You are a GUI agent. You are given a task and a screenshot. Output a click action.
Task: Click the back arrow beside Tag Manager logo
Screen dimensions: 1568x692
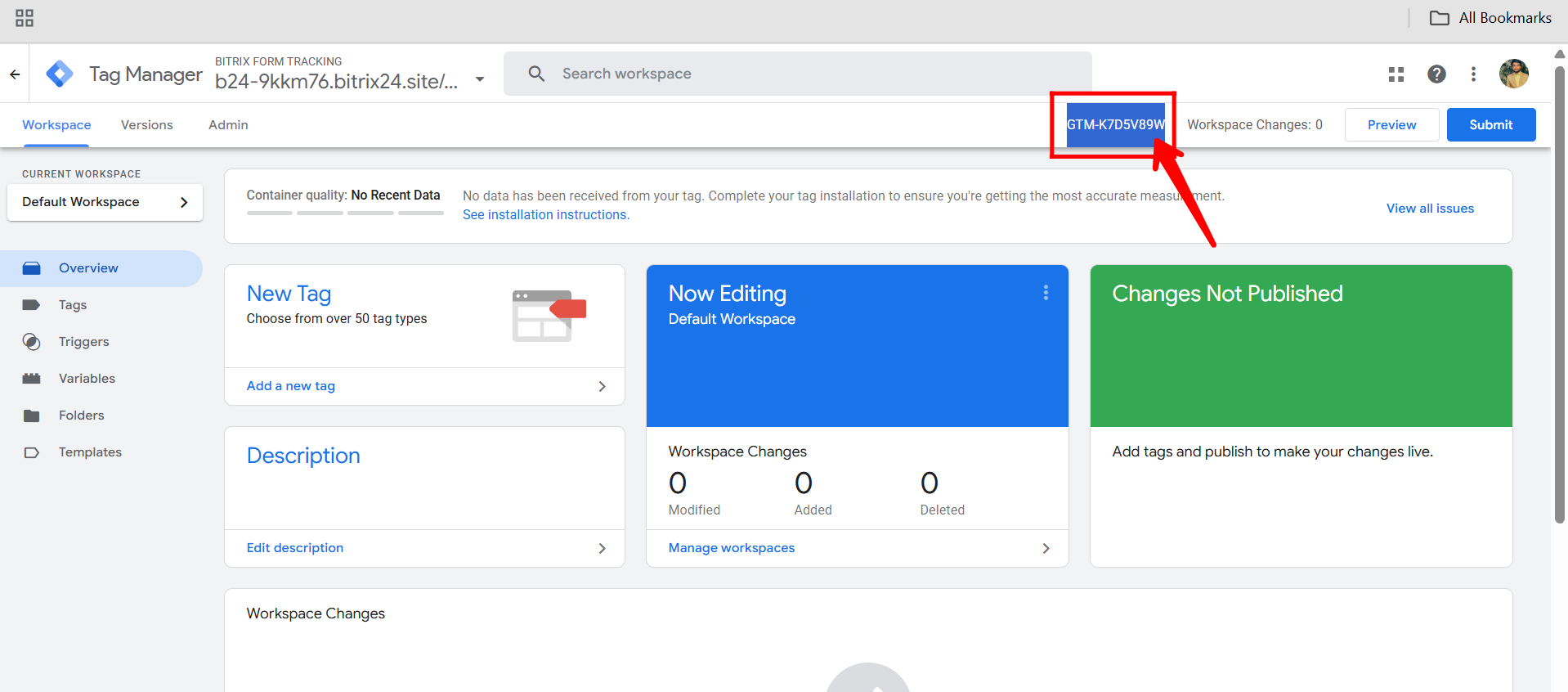point(15,74)
